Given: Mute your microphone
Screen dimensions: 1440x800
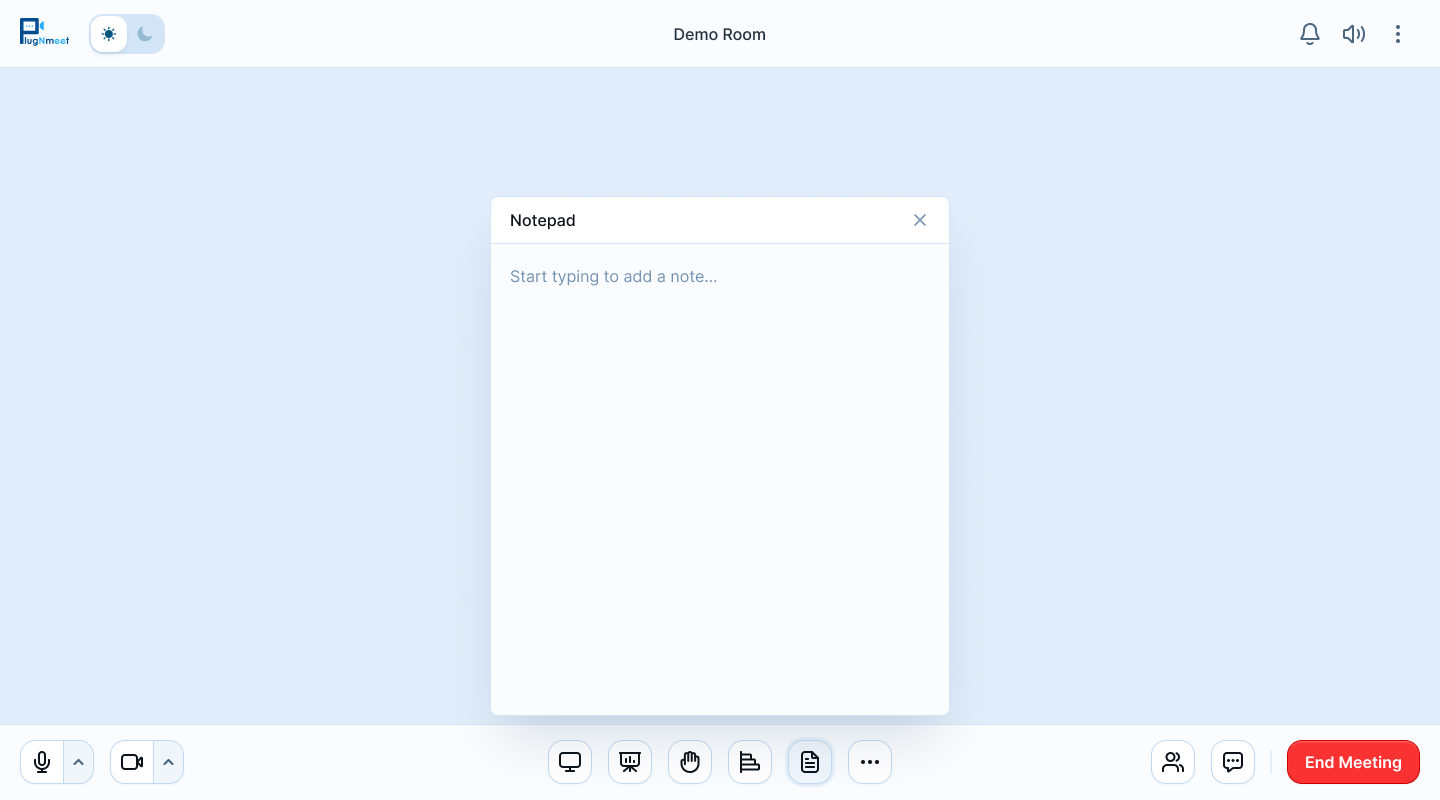Looking at the screenshot, I should 41,762.
